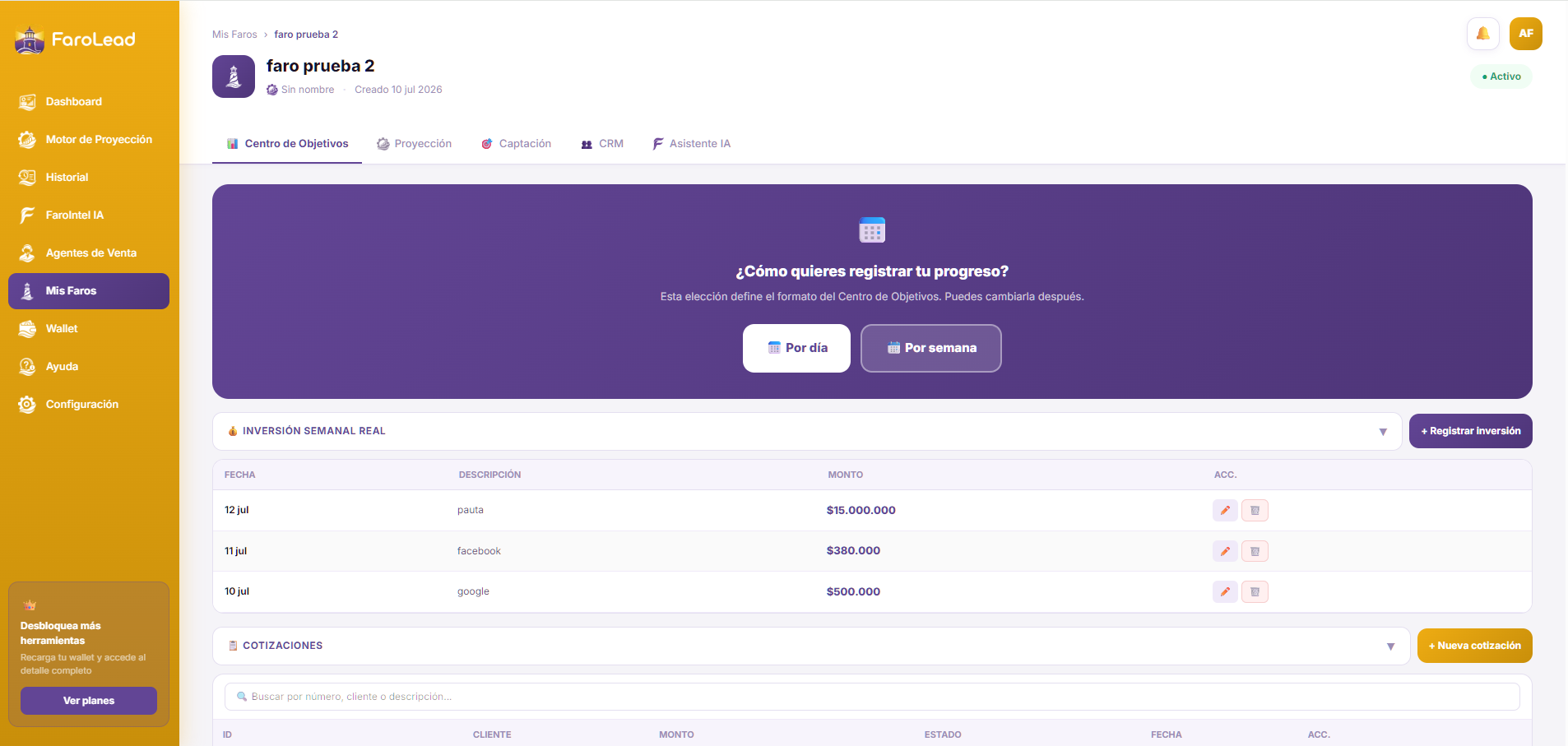Viewport: 1568px width, 746px height.
Task: Delete the 11 jul facebook investment
Action: pos(1255,551)
